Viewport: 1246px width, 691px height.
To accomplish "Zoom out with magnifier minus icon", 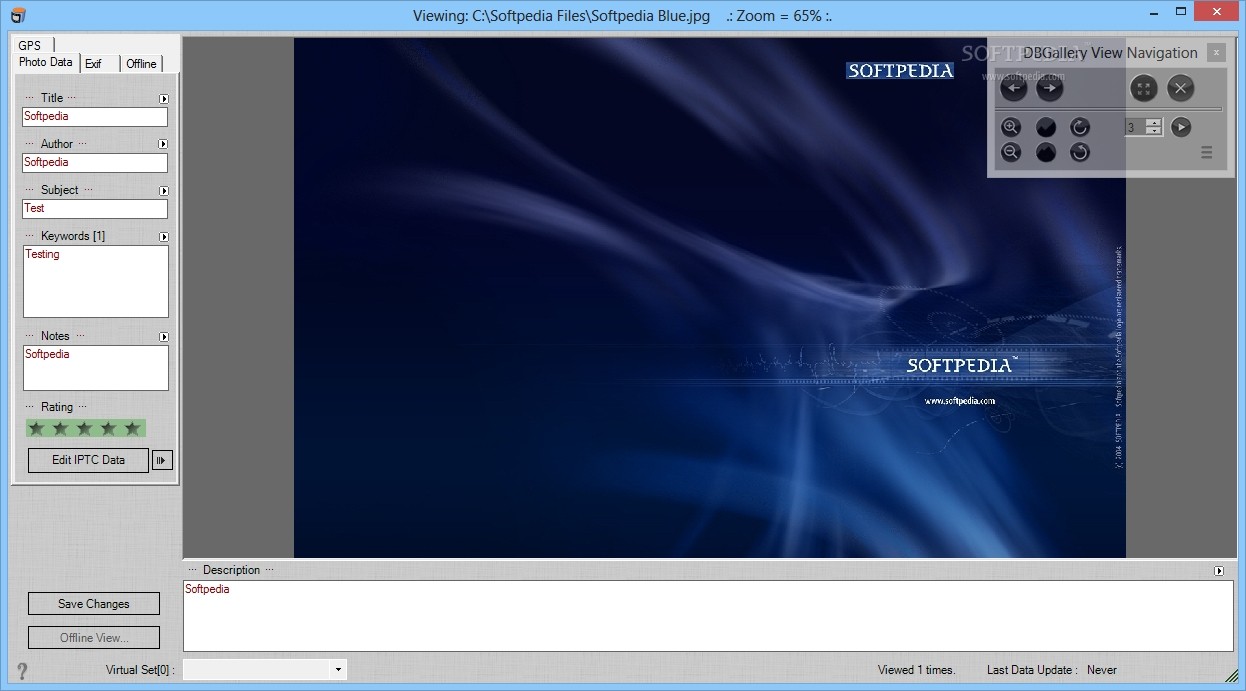I will coord(1011,152).
